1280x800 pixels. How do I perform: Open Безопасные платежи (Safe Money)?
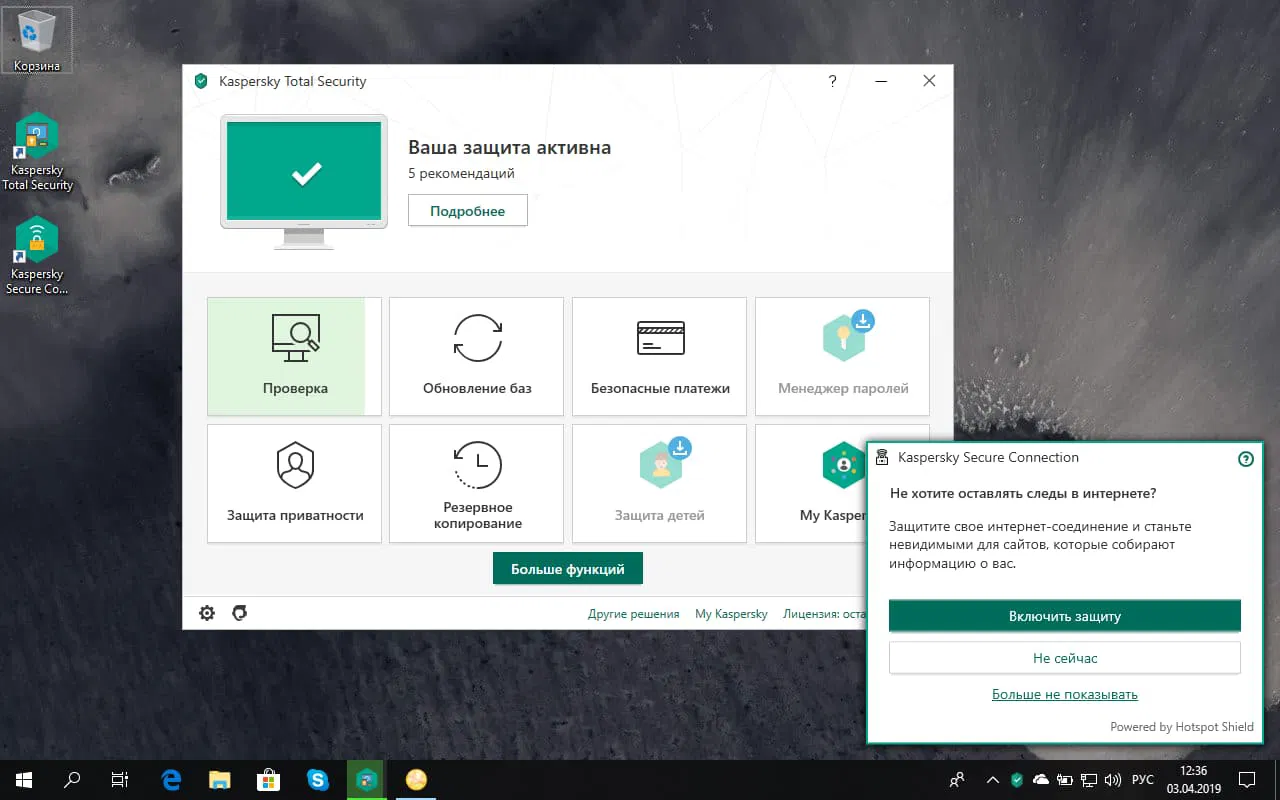pyautogui.click(x=659, y=356)
